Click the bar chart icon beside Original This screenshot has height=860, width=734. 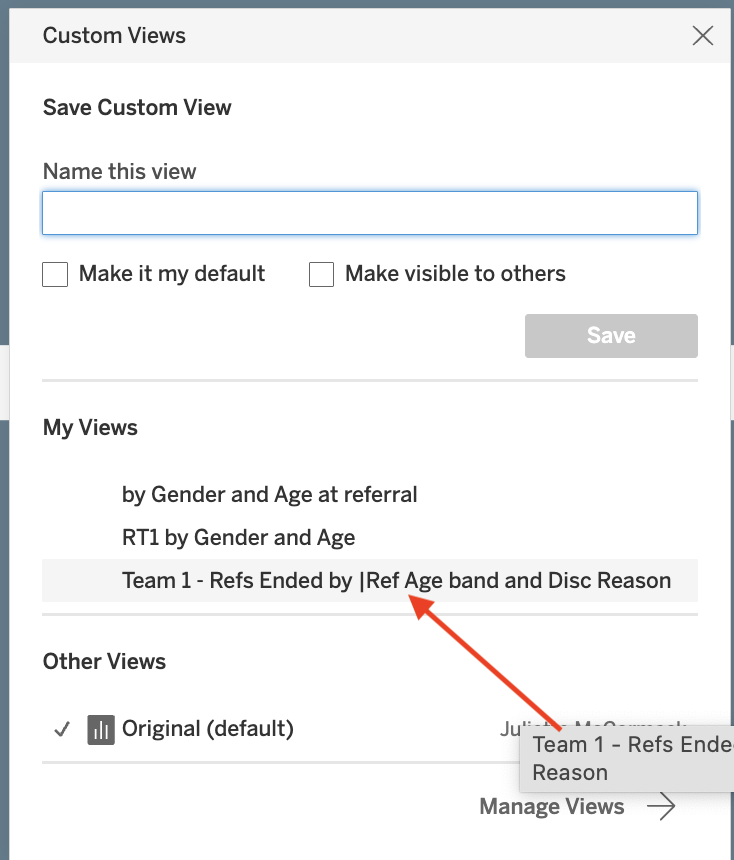click(101, 729)
